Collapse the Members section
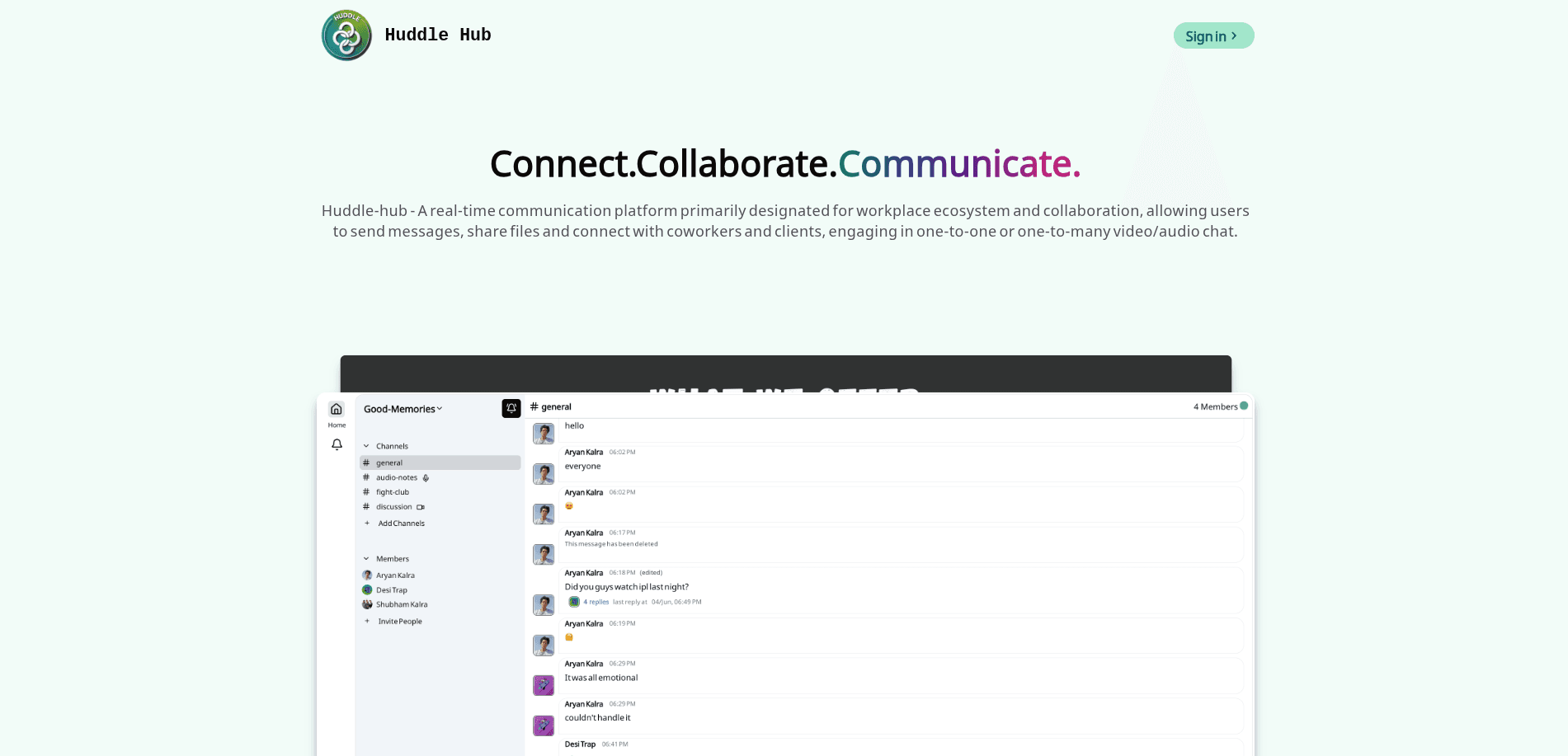1568x756 pixels. pyautogui.click(x=366, y=558)
